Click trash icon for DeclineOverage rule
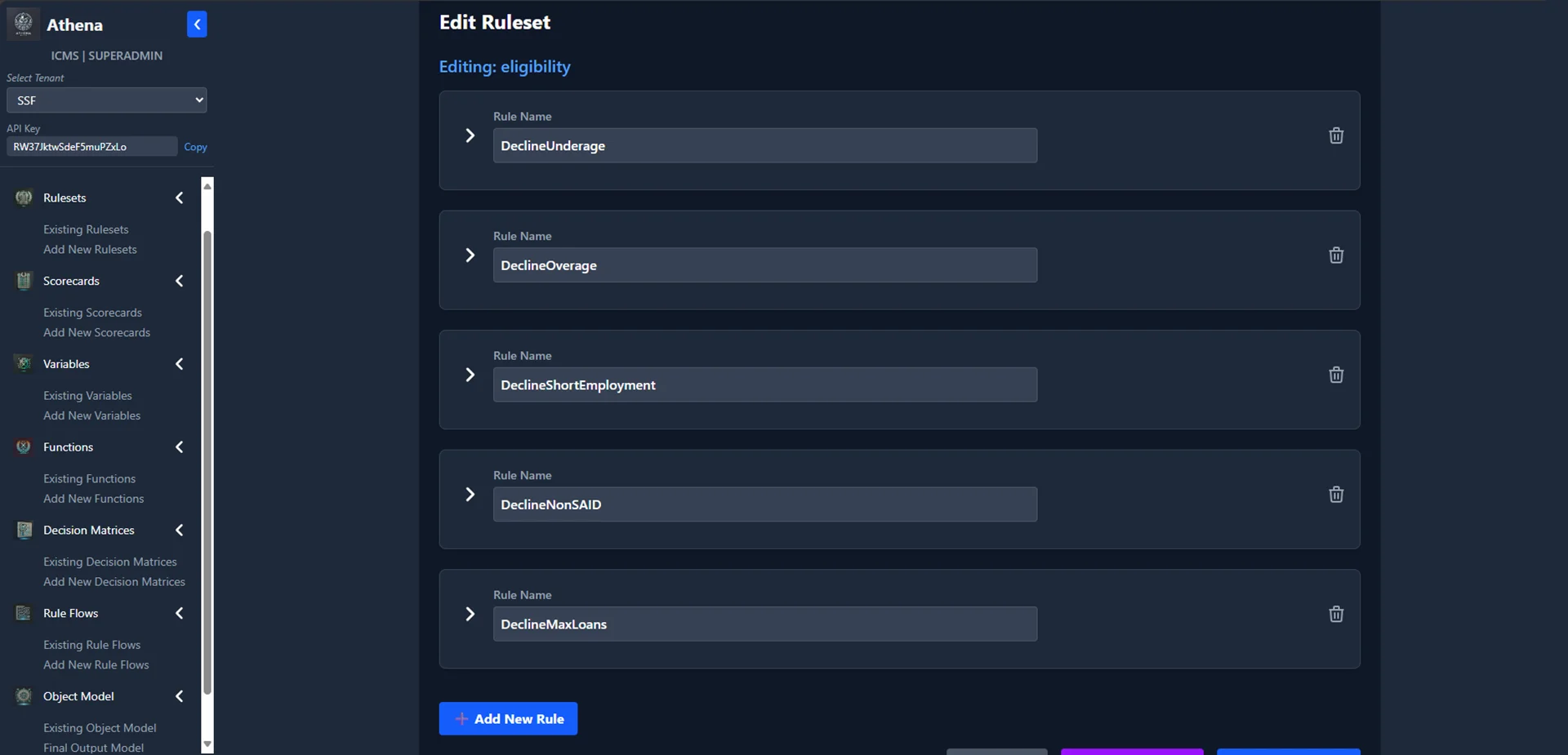1568x755 pixels. click(x=1336, y=255)
